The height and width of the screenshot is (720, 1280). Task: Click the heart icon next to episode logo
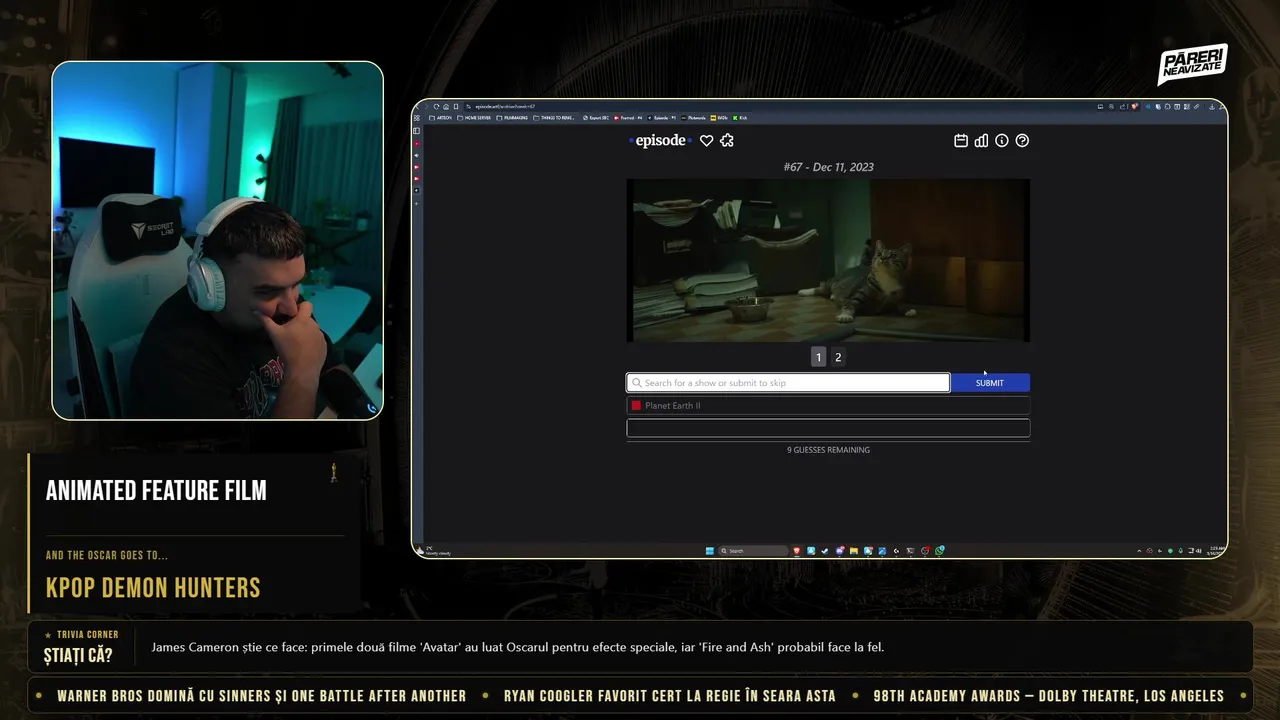[706, 141]
